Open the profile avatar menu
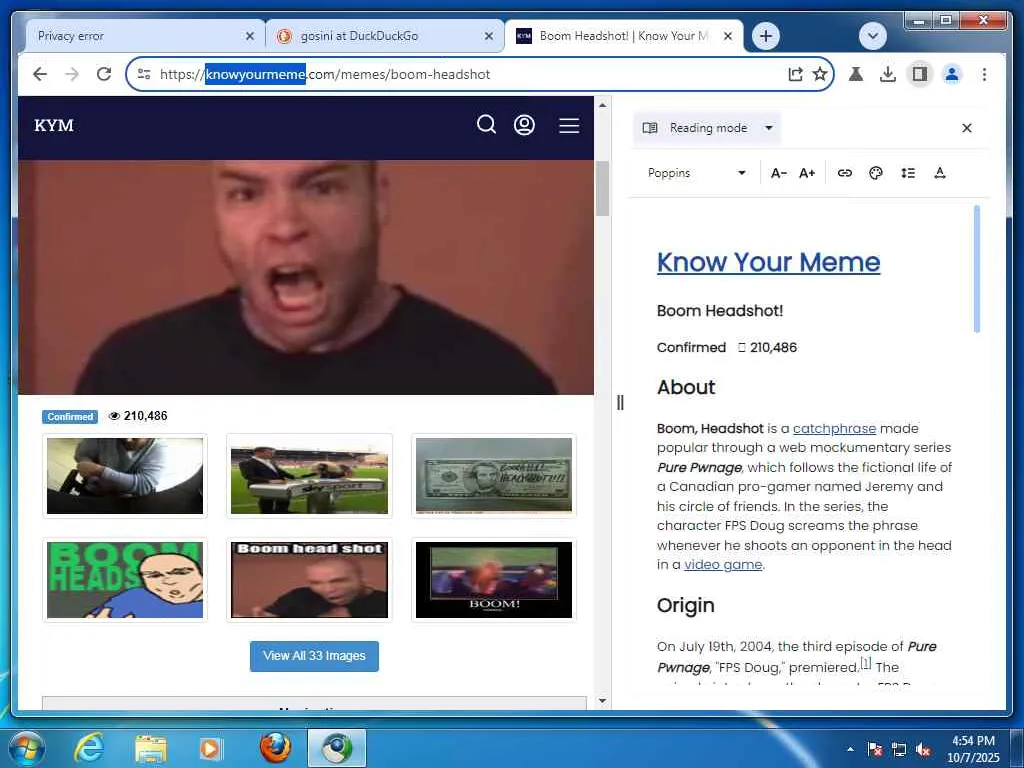The width and height of the screenshot is (1024, 768). tap(952, 74)
